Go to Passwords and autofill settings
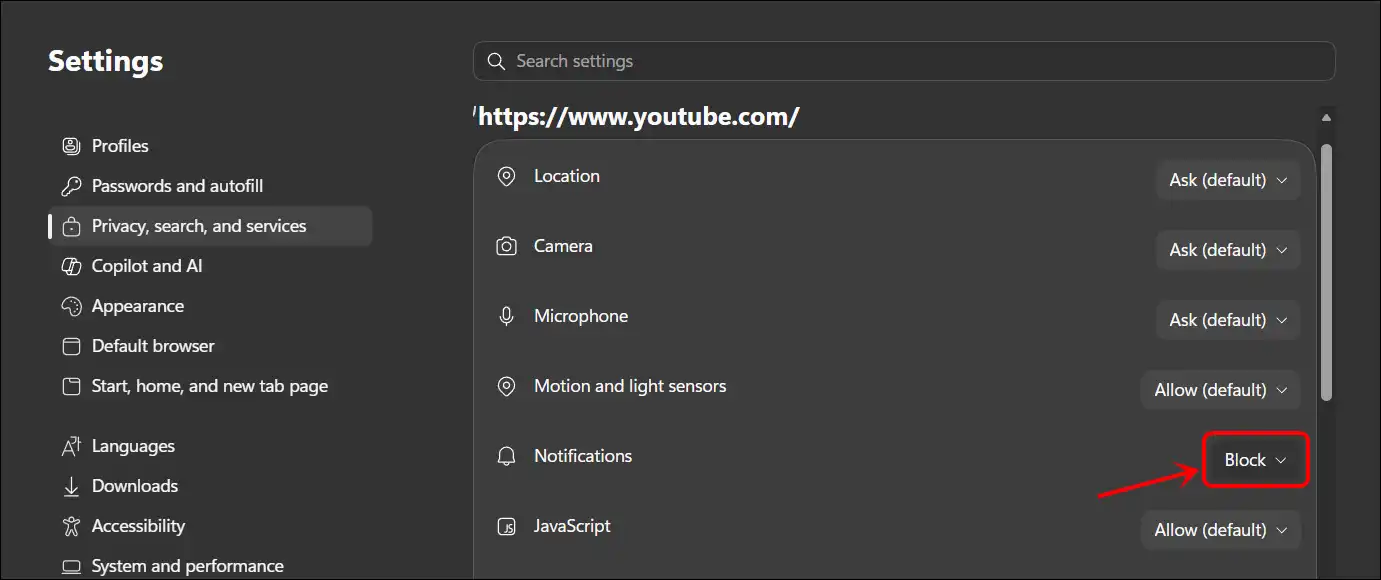 (210, 186)
